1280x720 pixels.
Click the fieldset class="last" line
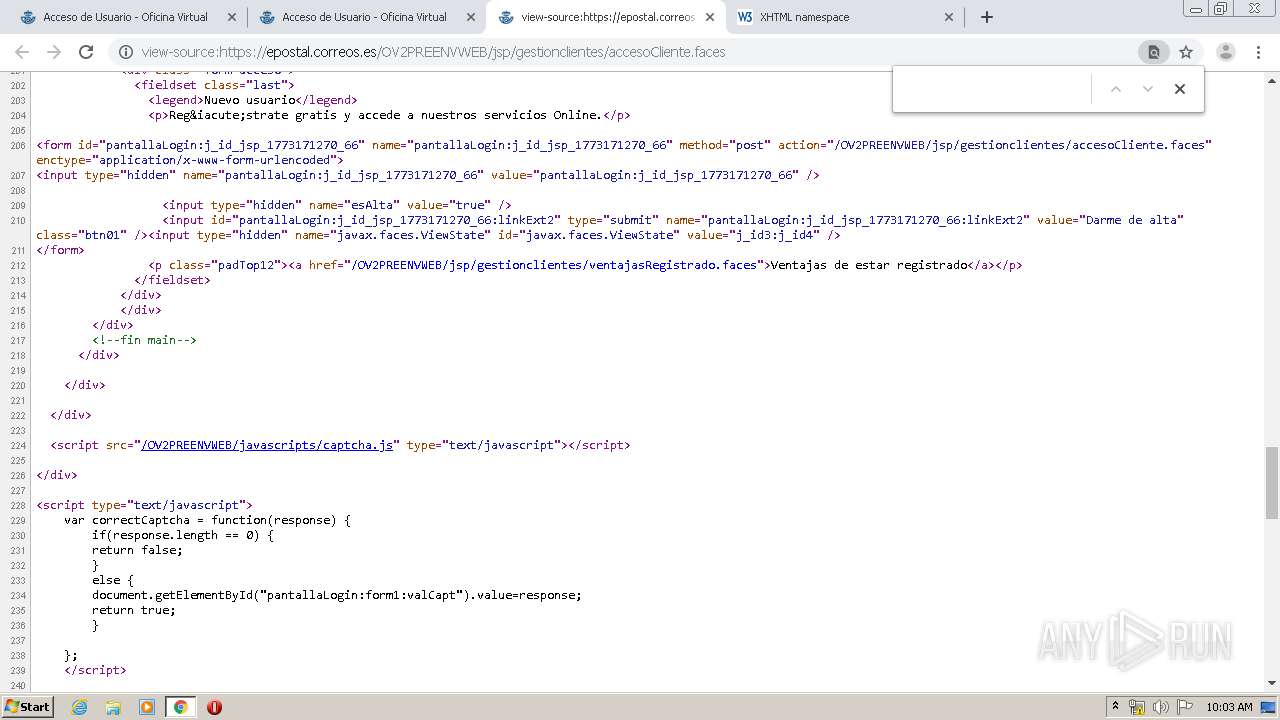(x=214, y=85)
